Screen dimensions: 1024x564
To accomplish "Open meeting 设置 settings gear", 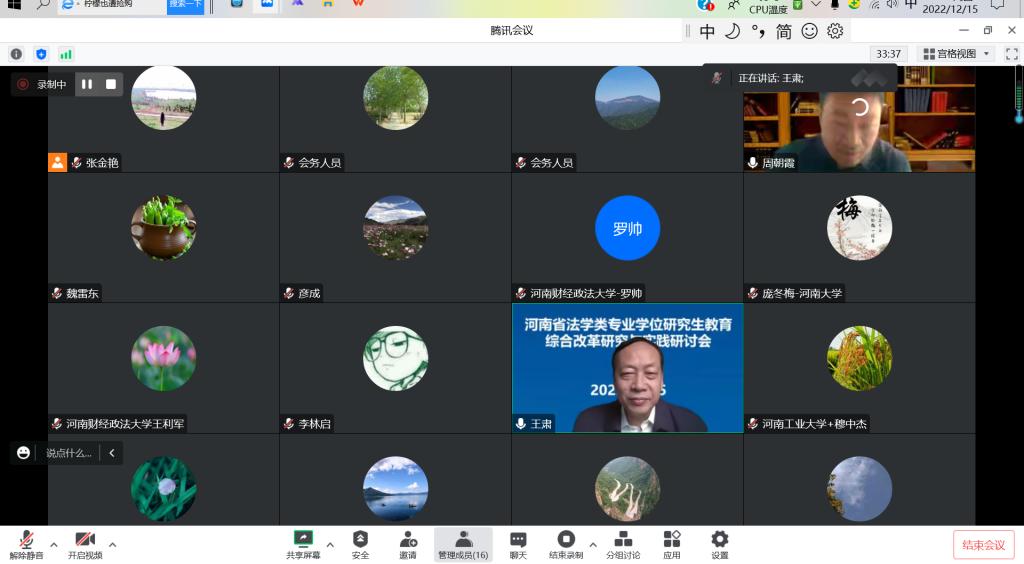I will pyautogui.click(x=720, y=544).
